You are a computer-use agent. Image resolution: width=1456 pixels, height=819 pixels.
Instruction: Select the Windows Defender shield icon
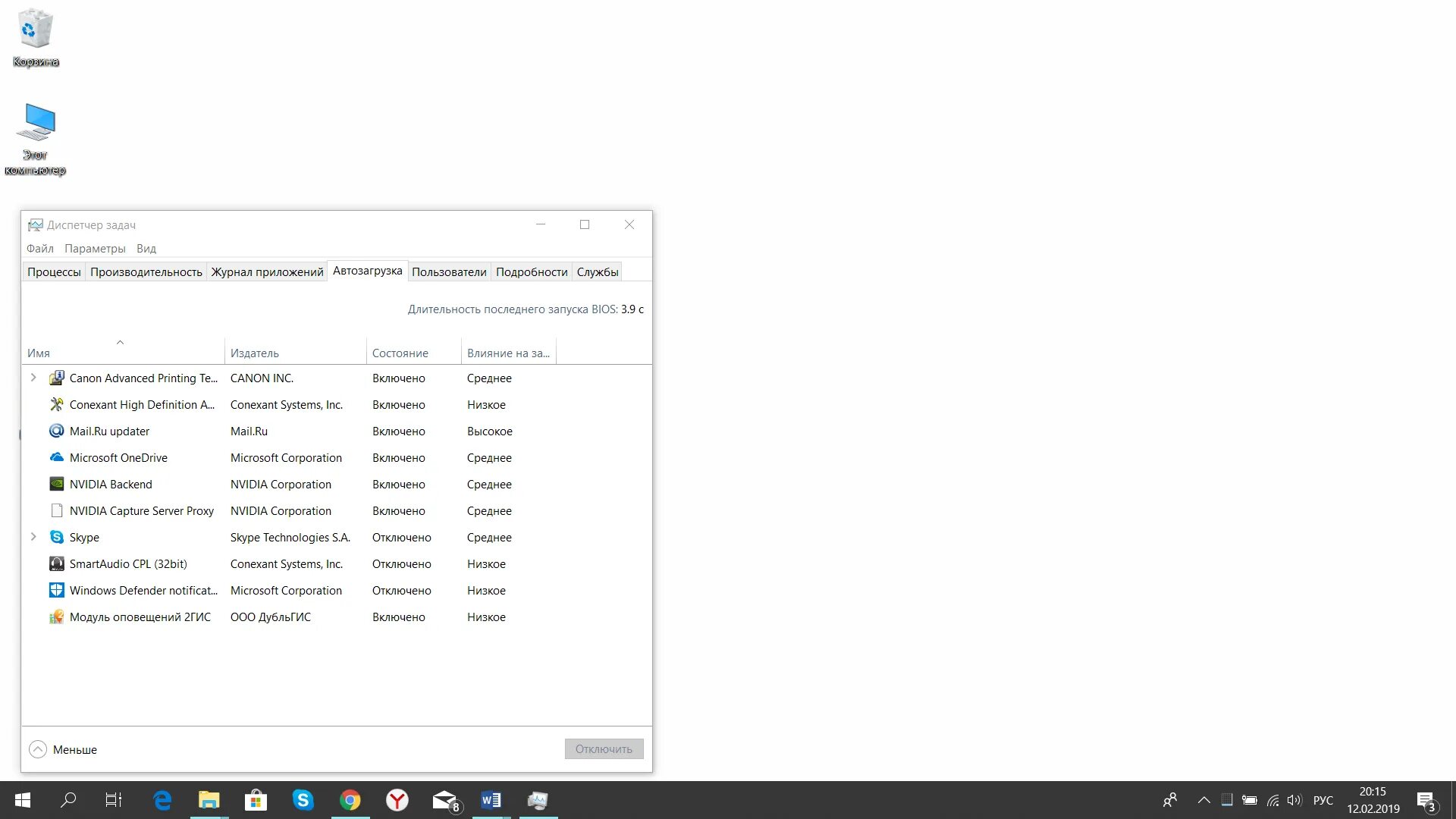tap(56, 590)
